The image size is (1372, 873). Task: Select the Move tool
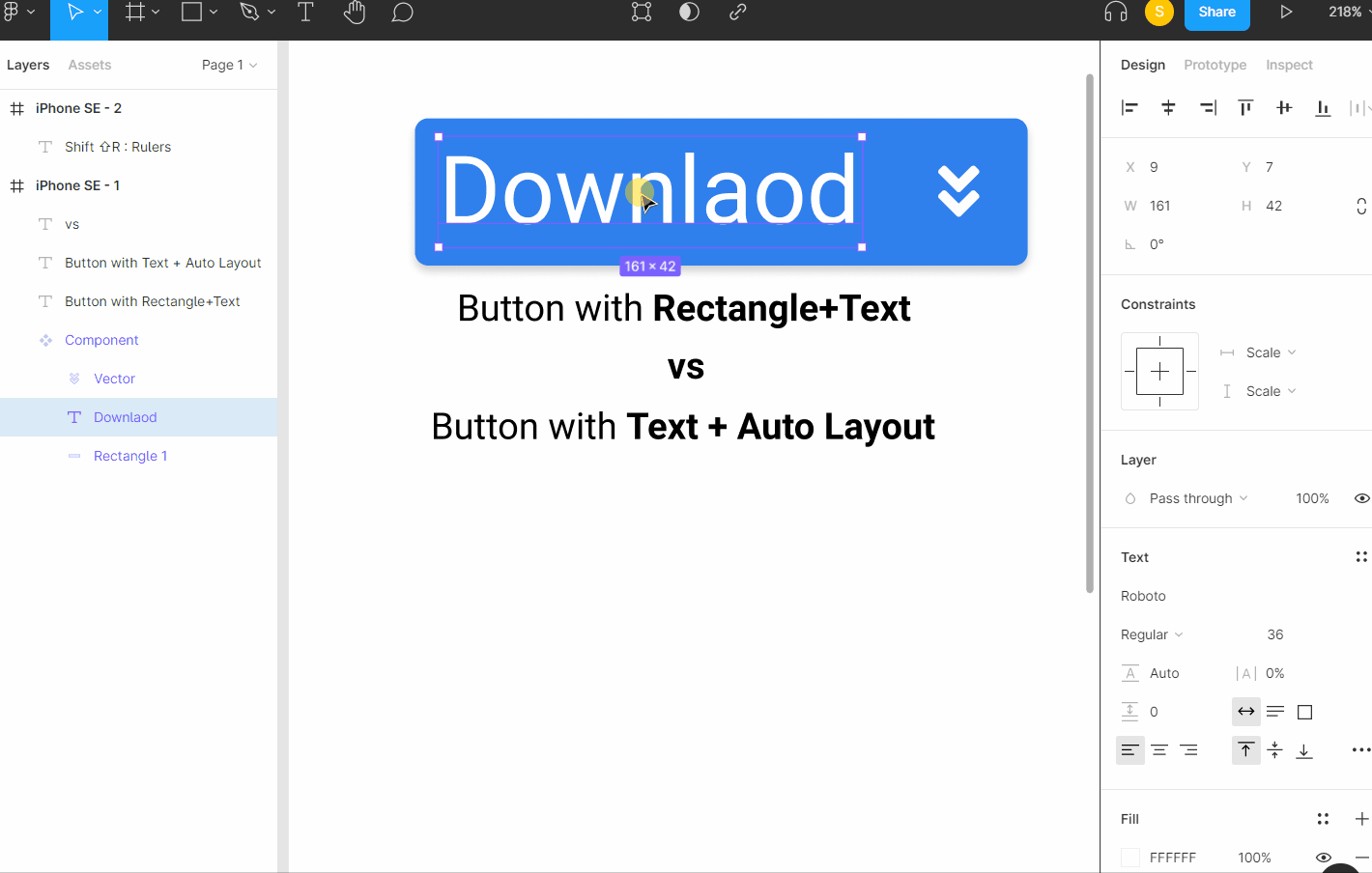tap(74, 12)
